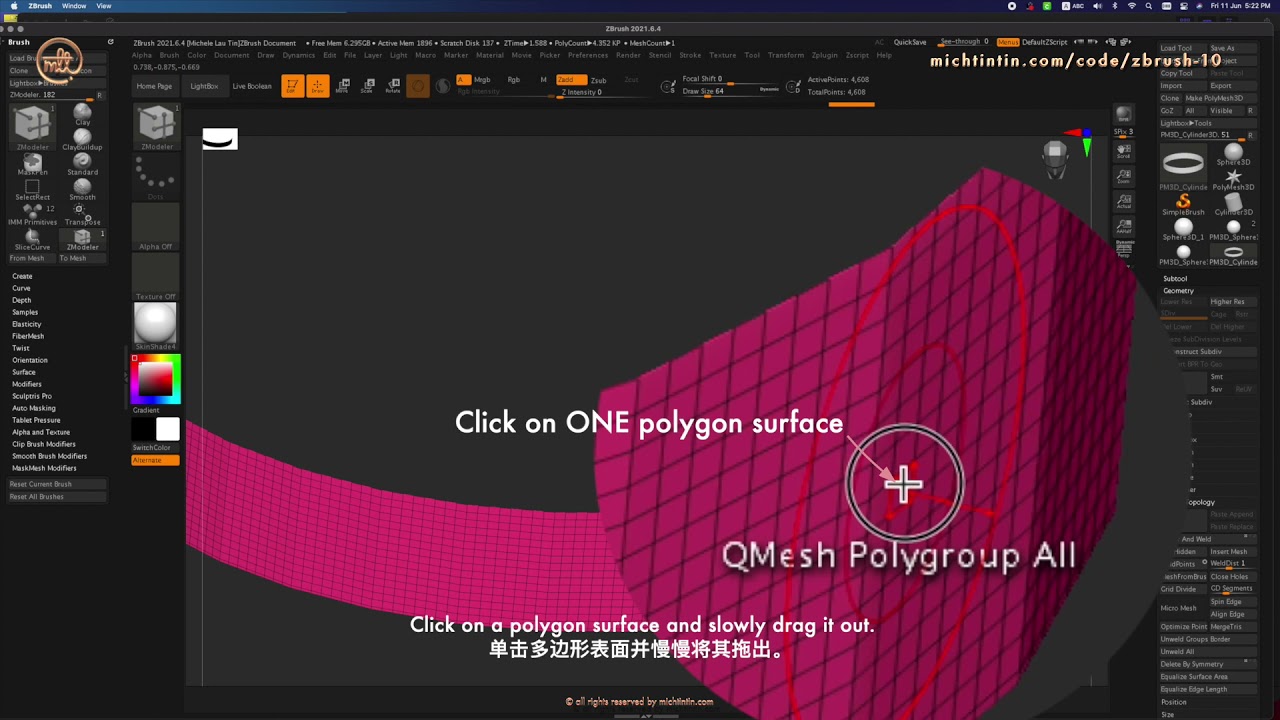Viewport: 1280px width, 720px height.
Task: Open the SkinShade4 material selector
Action: (156, 327)
